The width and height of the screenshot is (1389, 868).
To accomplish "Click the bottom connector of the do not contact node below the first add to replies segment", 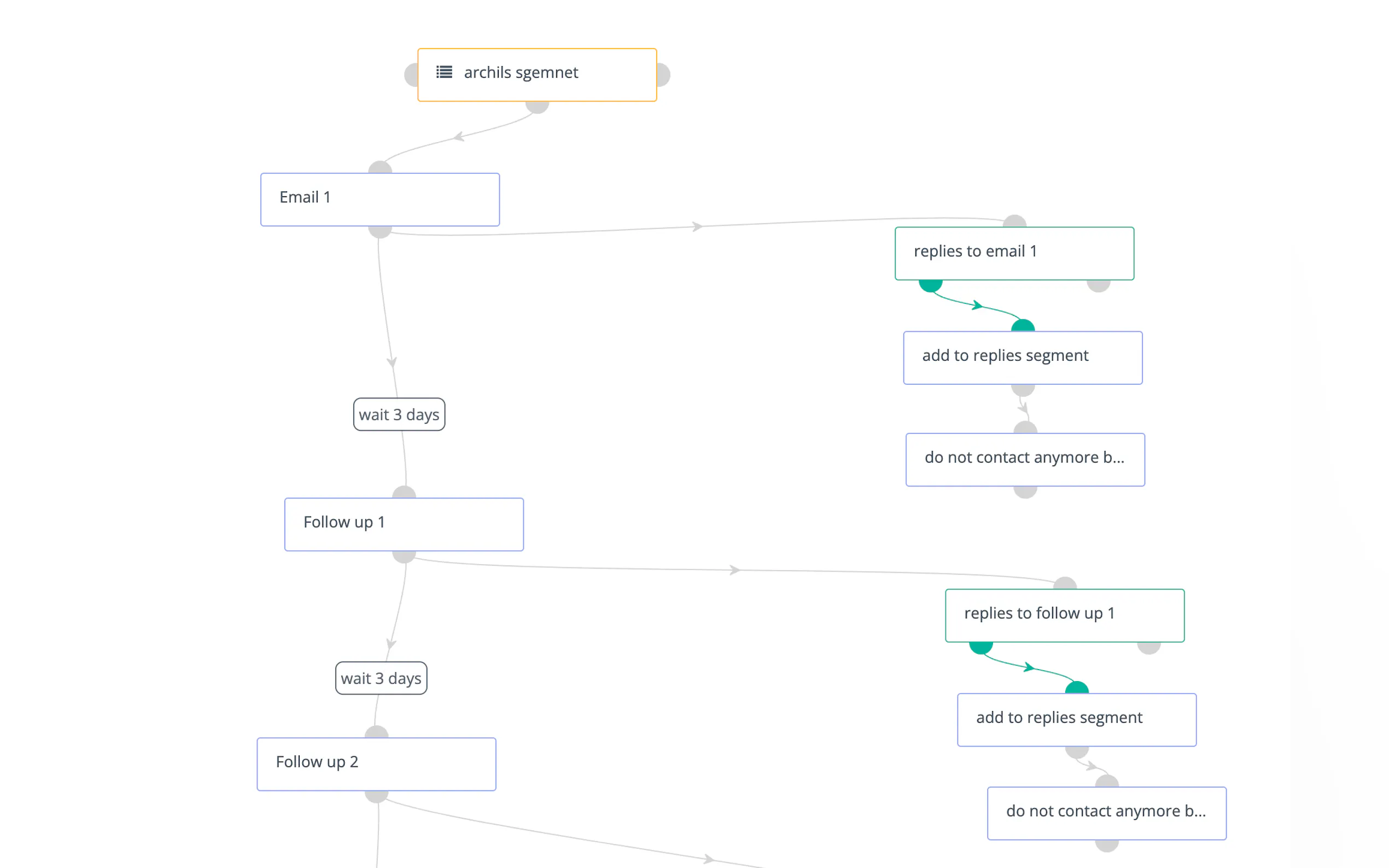I will coord(1025,492).
